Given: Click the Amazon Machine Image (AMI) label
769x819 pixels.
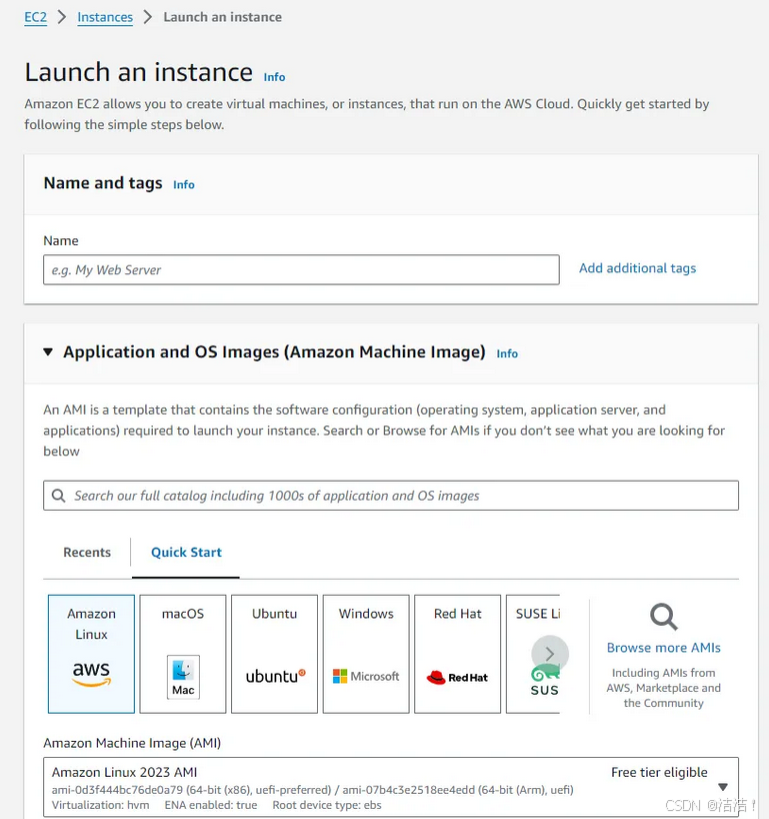Looking at the screenshot, I should [132, 743].
